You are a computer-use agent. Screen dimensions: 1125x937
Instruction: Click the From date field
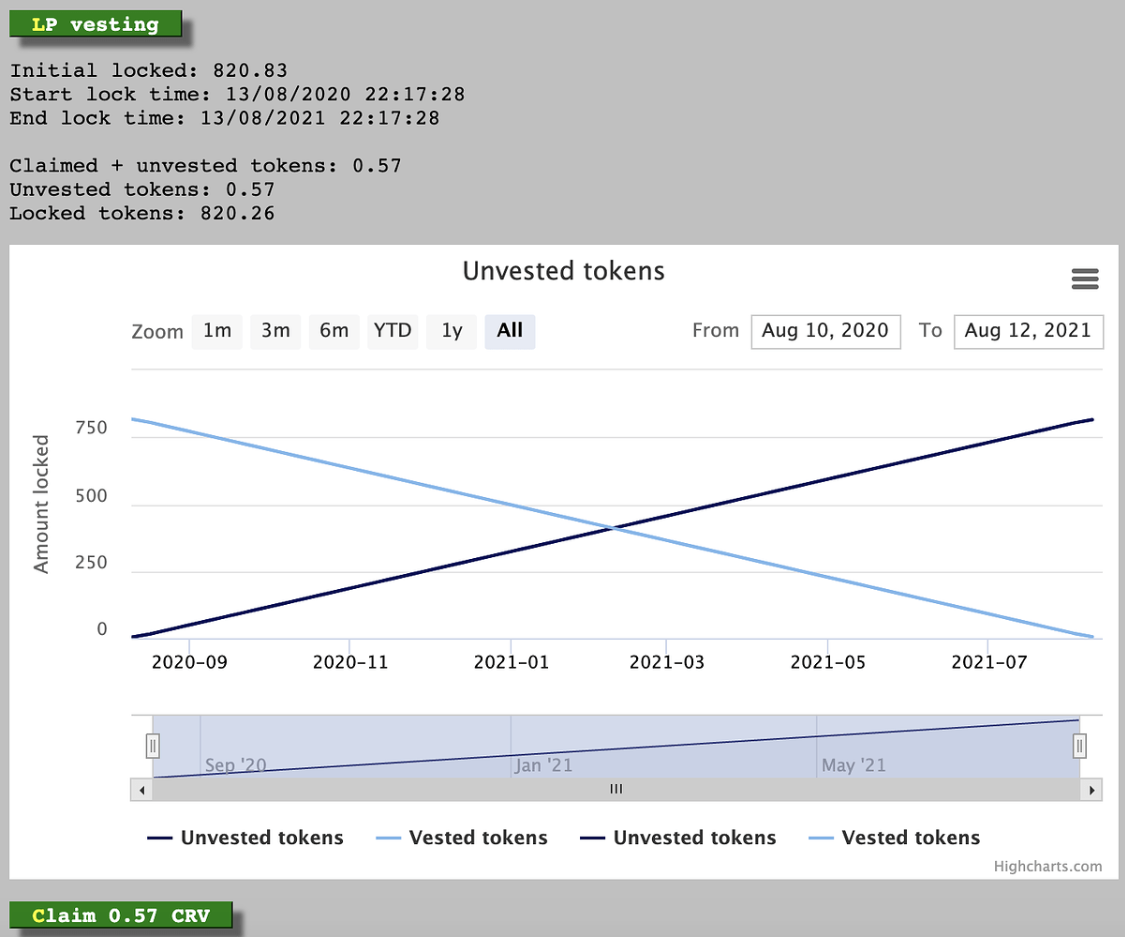825,331
